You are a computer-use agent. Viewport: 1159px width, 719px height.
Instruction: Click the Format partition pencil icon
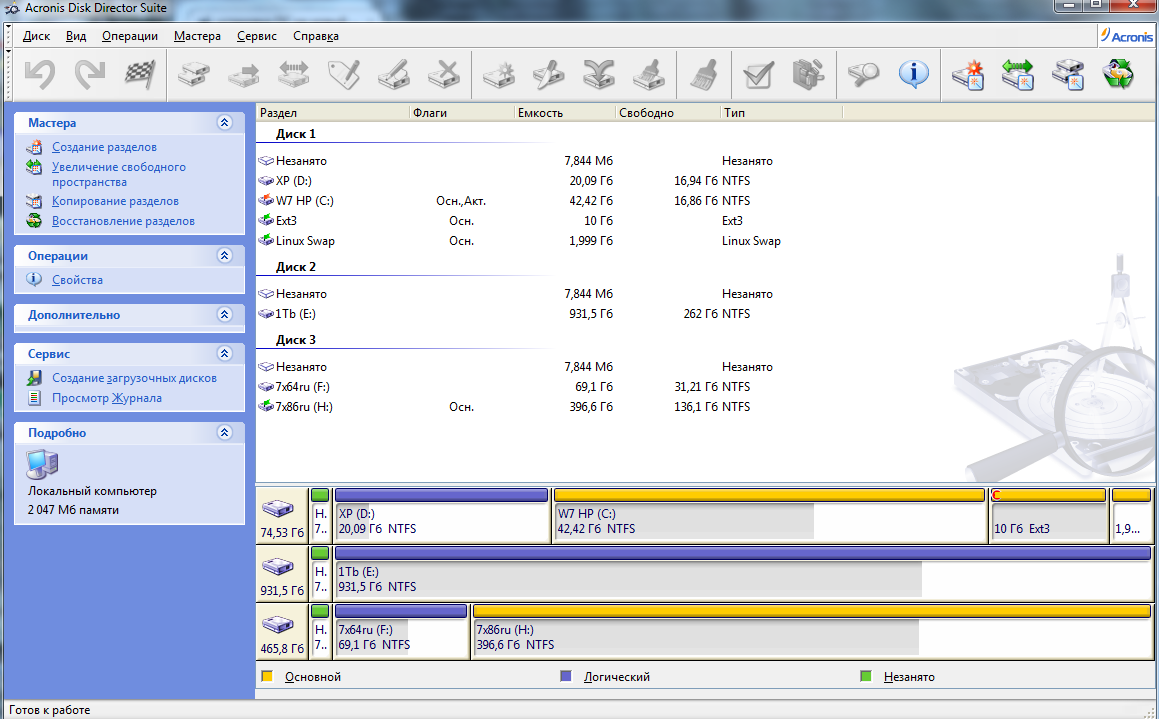click(x=394, y=74)
